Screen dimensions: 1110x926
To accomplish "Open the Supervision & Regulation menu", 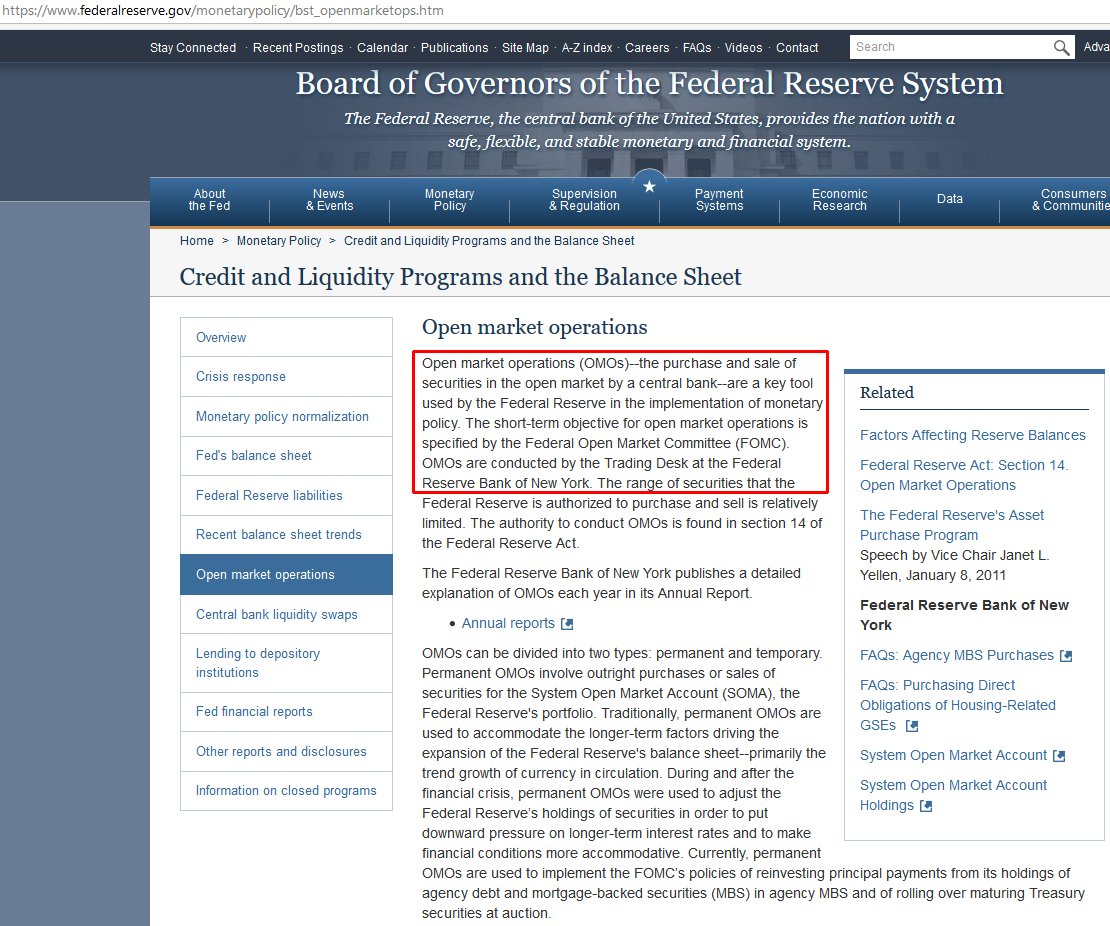I will (x=584, y=200).
